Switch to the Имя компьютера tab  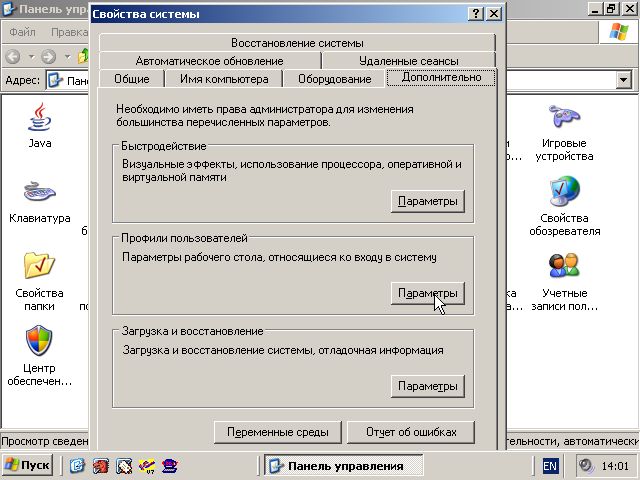[224, 79]
